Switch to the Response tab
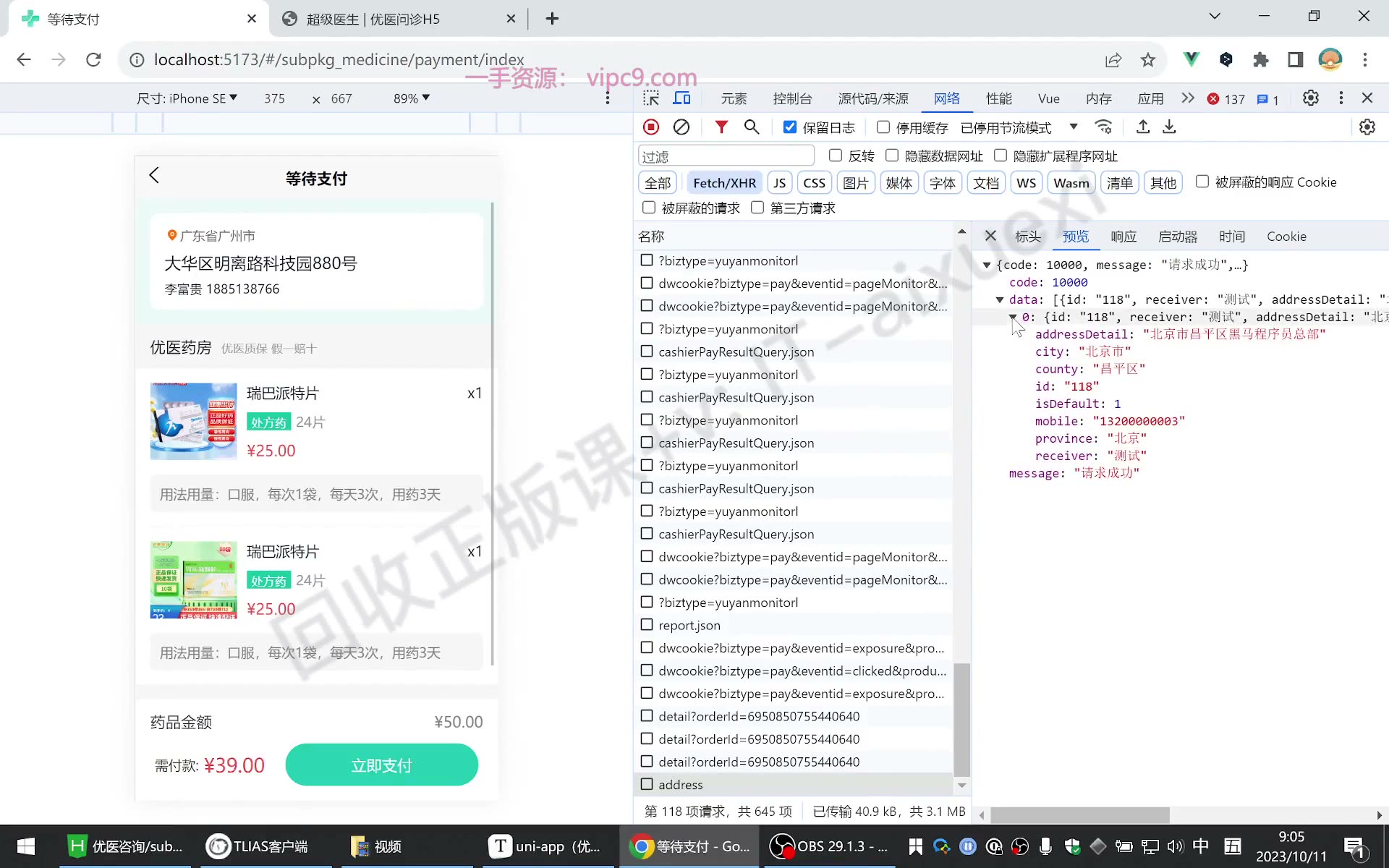 click(1123, 237)
